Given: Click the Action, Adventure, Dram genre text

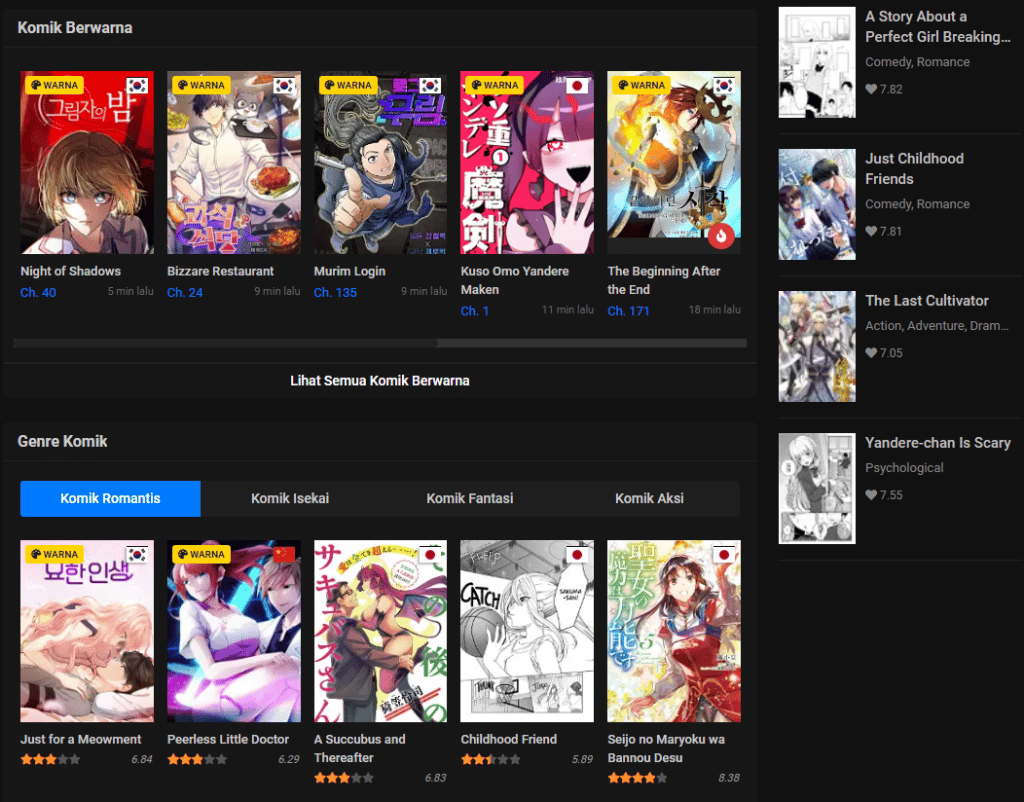Looking at the screenshot, I should [x=937, y=325].
